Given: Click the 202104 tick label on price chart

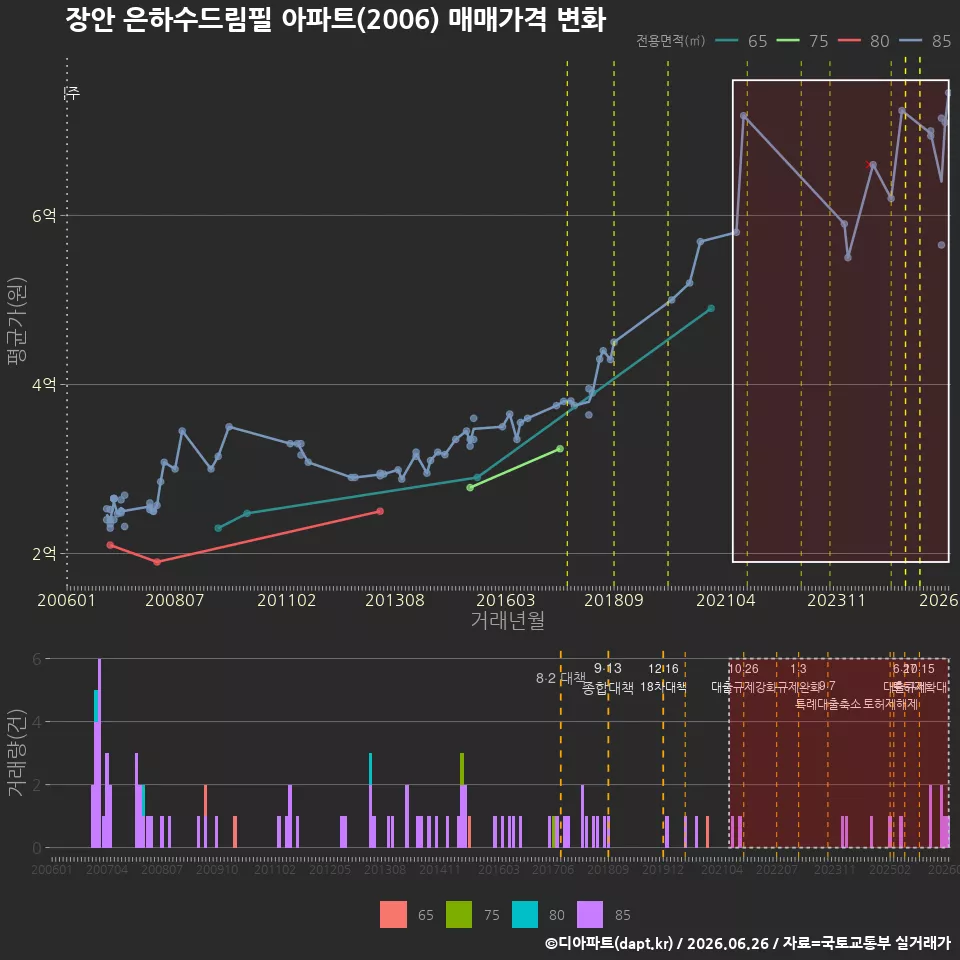Looking at the screenshot, I should tap(726, 600).
